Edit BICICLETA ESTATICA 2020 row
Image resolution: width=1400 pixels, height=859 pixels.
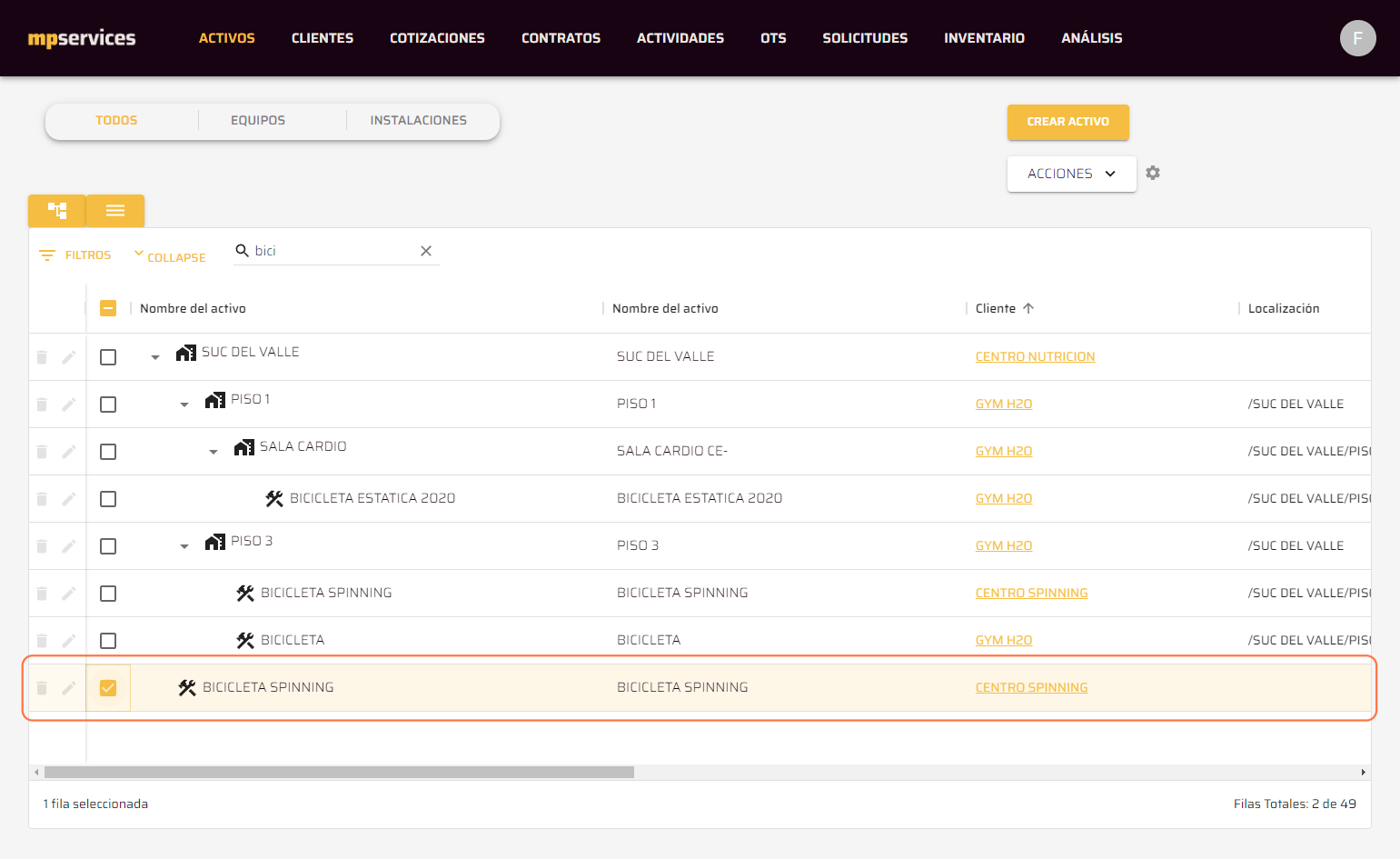tap(68, 499)
